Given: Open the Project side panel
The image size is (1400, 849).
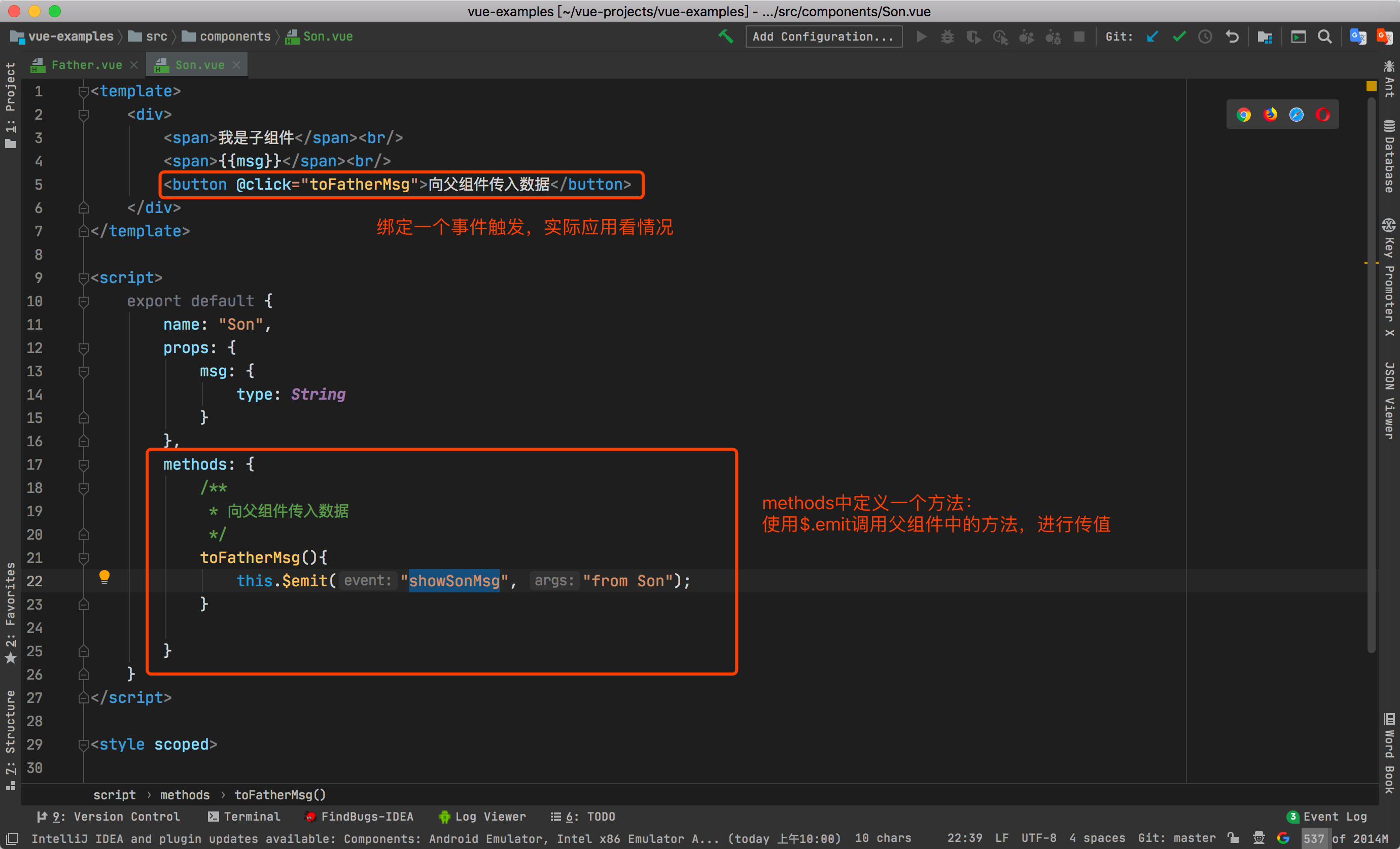Looking at the screenshot, I should 11,105.
